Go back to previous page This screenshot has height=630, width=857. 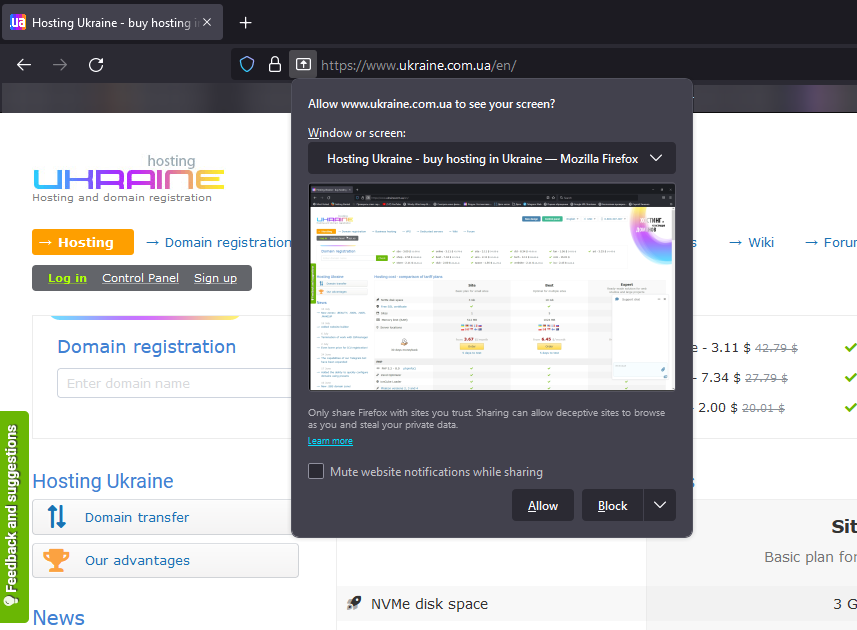[x=24, y=65]
